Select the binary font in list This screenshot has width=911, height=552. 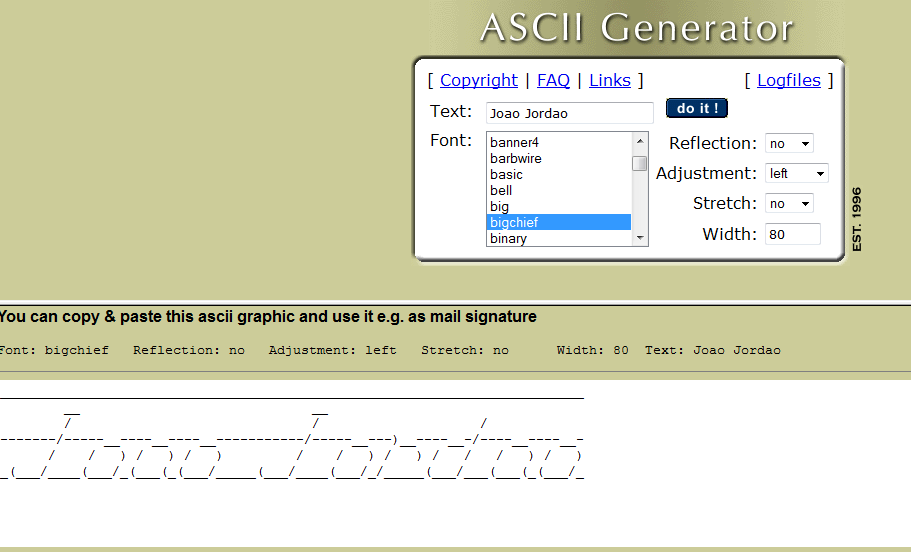(558, 238)
